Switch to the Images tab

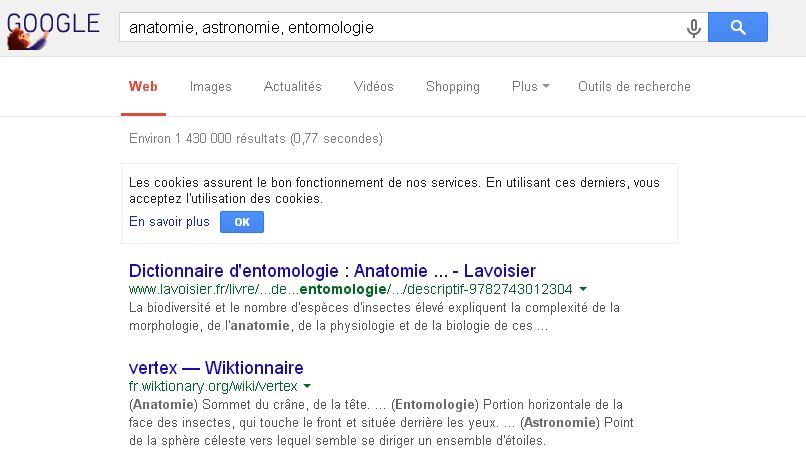[x=210, y=87]
